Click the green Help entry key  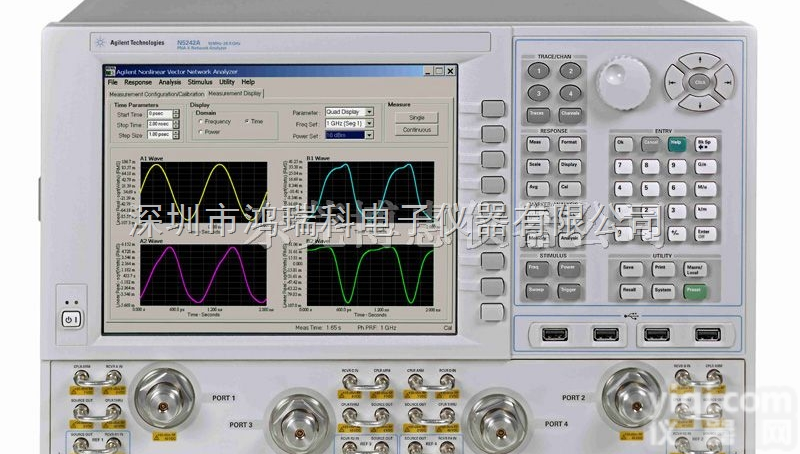(677, 144)
